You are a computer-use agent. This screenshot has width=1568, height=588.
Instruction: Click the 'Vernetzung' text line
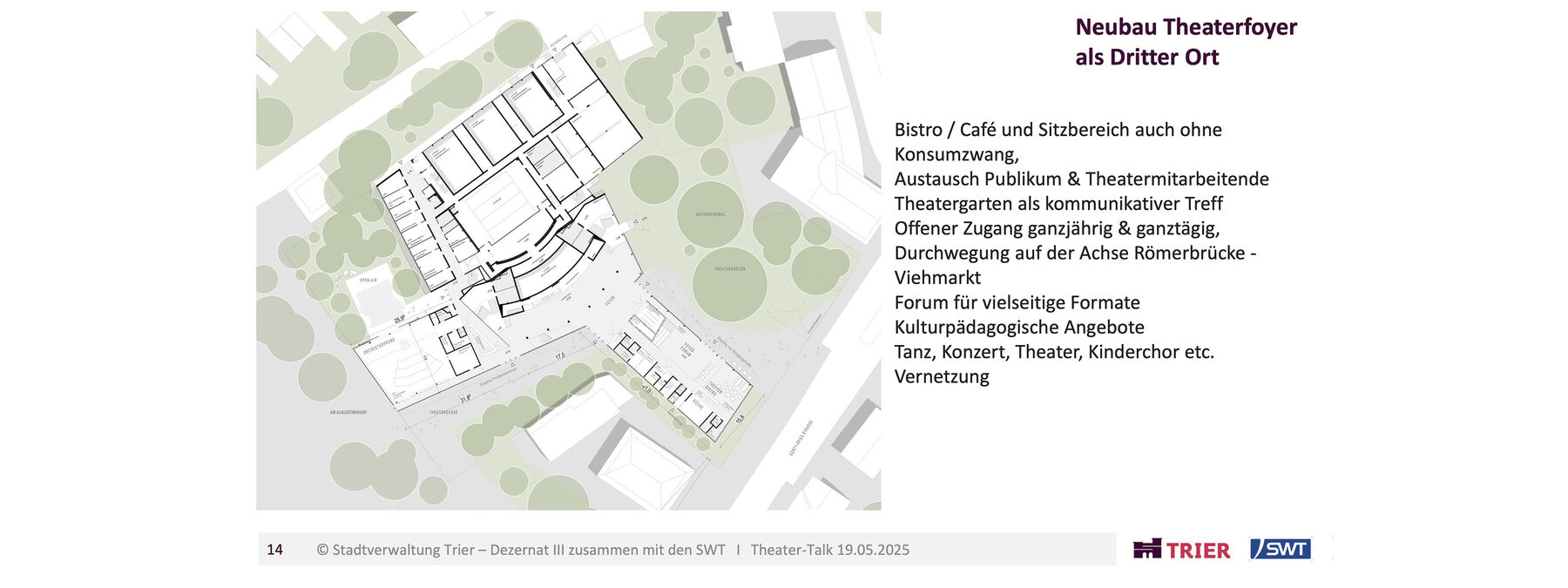[942, 377]
